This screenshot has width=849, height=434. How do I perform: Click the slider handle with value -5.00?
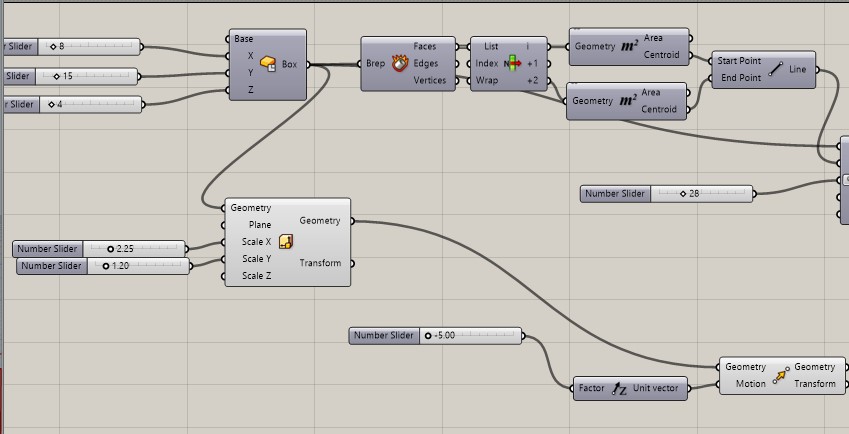428,336
